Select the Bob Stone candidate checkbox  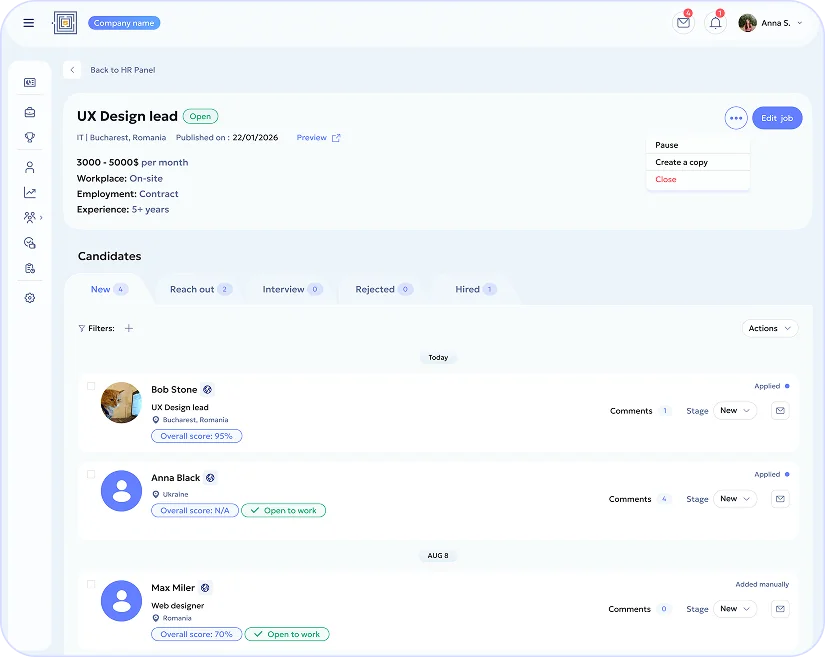[x=91, y=386]
